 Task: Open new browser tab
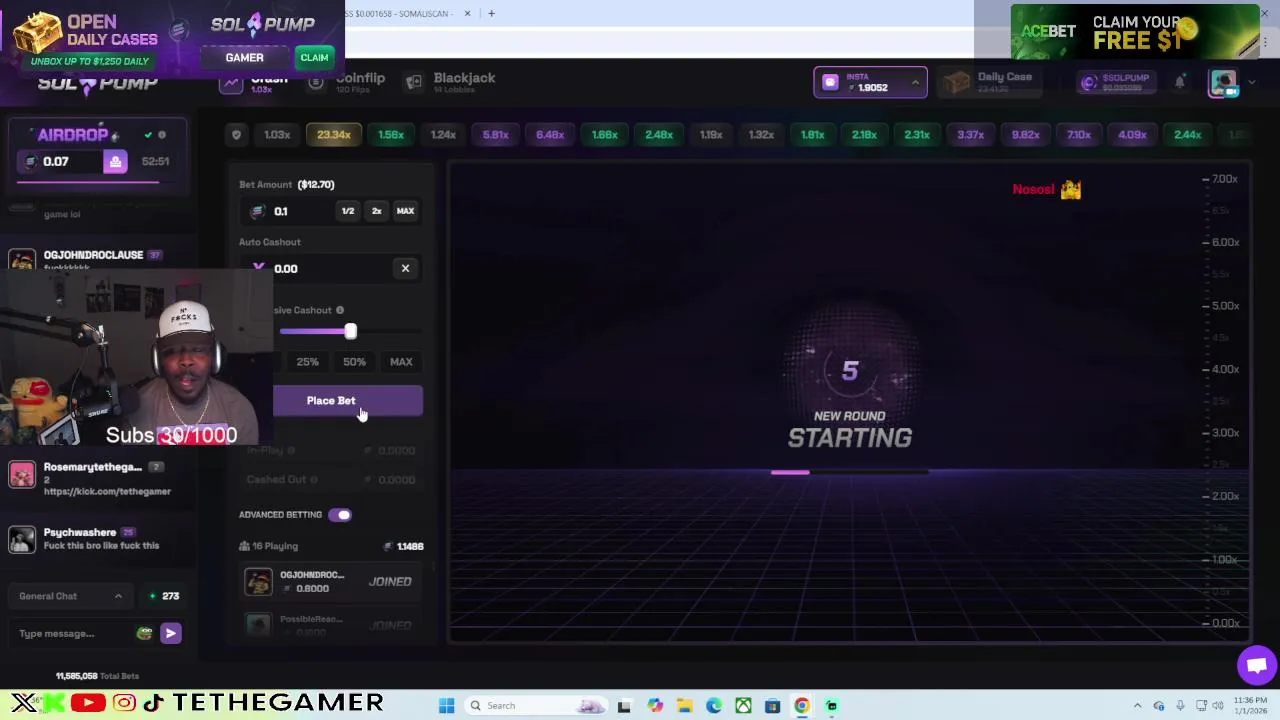(x=491, y=13)
